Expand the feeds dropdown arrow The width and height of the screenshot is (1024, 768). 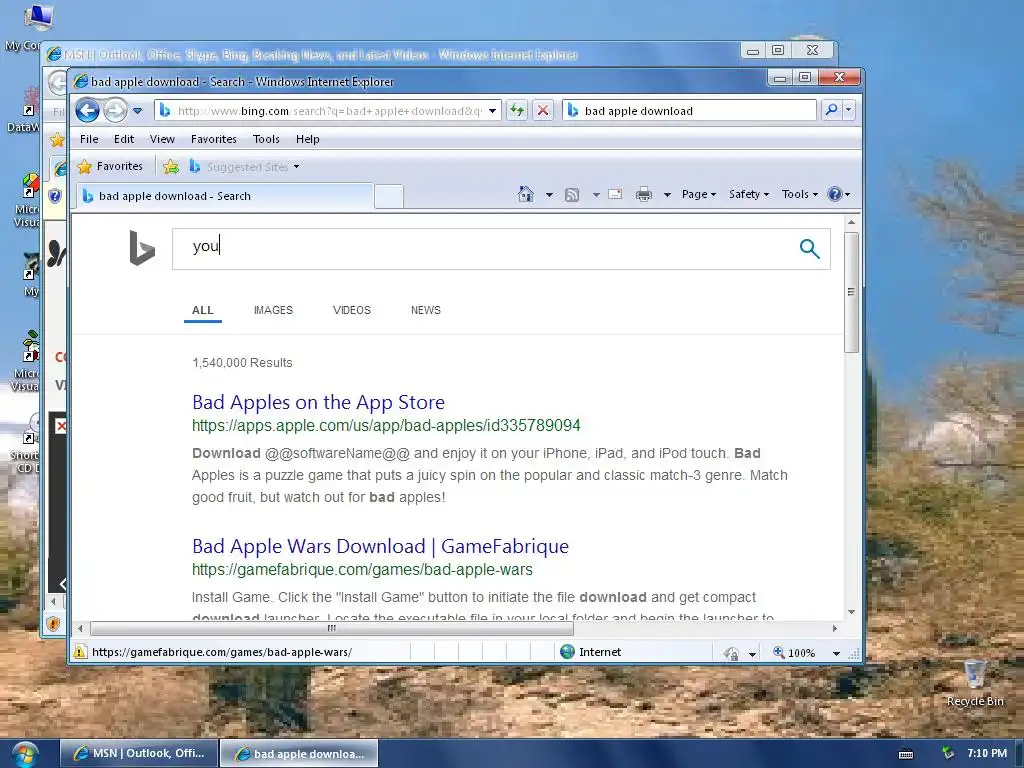[596, 195]
